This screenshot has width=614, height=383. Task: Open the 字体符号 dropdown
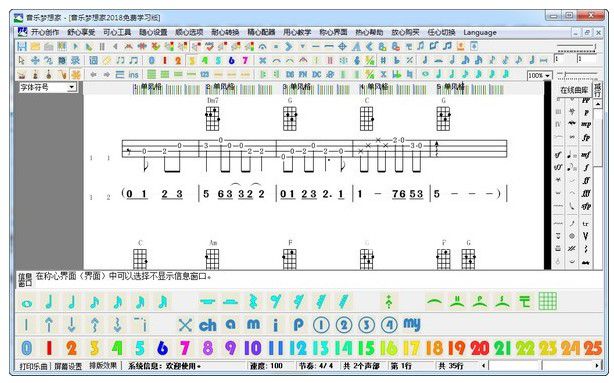(x=48, y=87)
